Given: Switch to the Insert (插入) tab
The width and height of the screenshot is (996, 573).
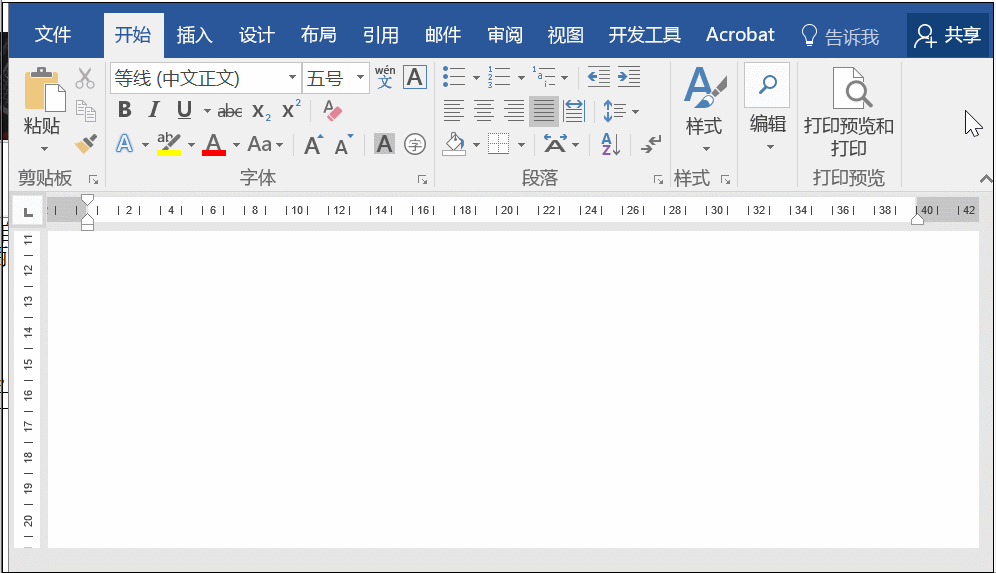Looking at the screenshot, I should pos(194,35).
